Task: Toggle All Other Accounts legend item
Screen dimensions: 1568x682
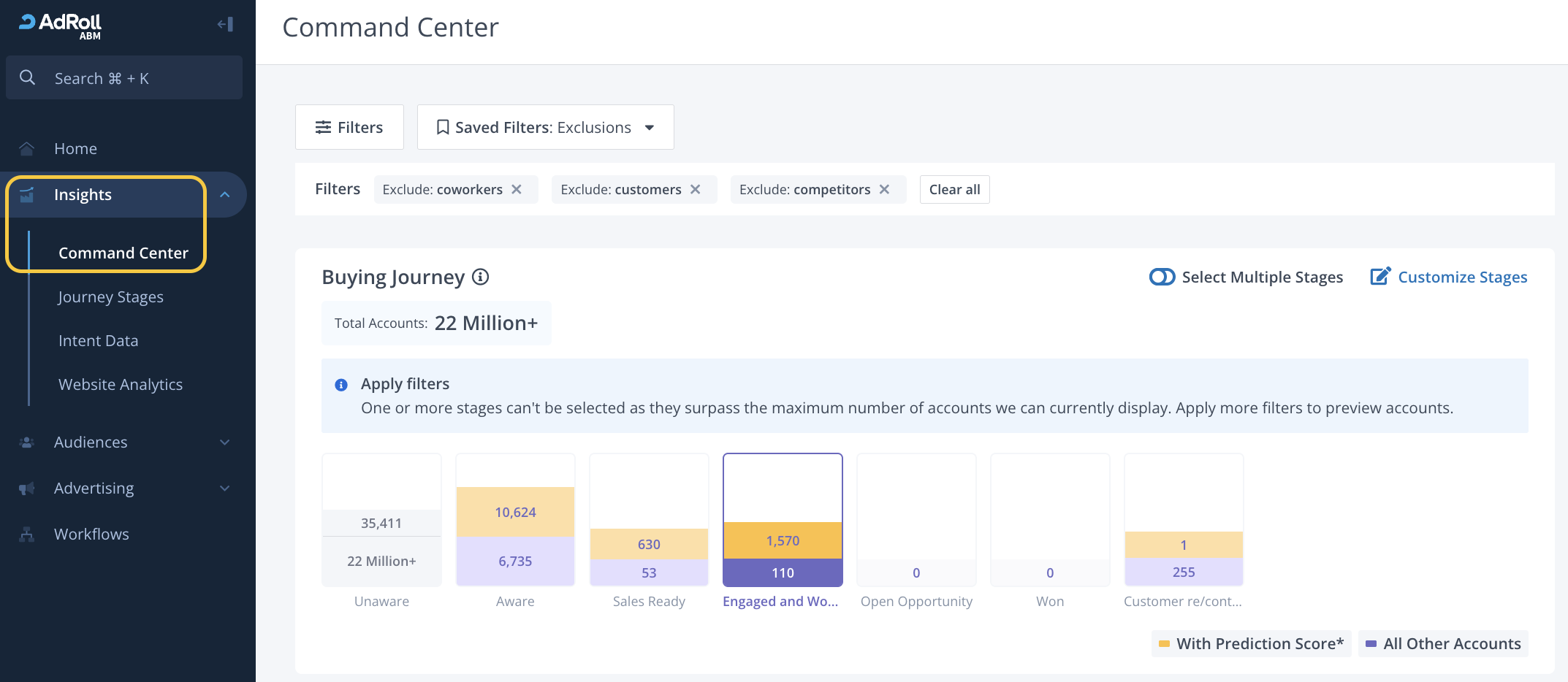Action: (1443, 644)
